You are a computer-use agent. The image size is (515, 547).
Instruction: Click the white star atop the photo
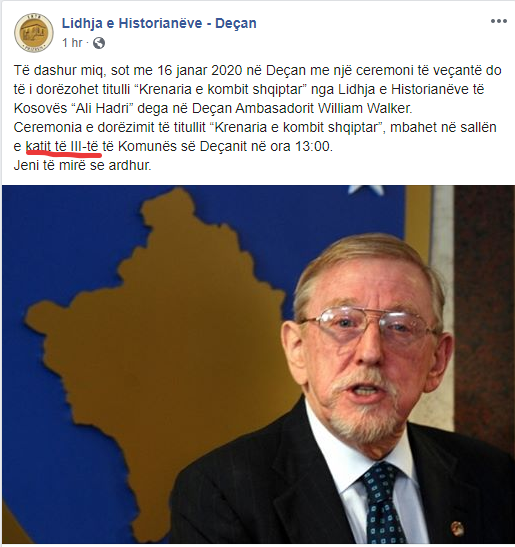(x=365, y=190)
